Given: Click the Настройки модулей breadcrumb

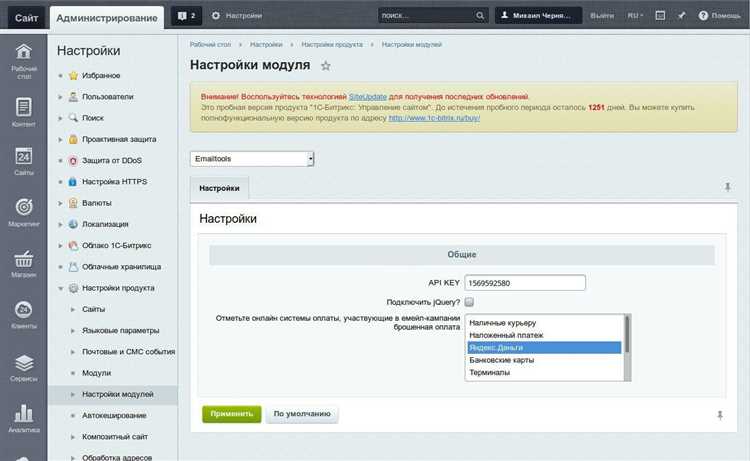Looking at the screenshot, I should click(x=412, y=44).
